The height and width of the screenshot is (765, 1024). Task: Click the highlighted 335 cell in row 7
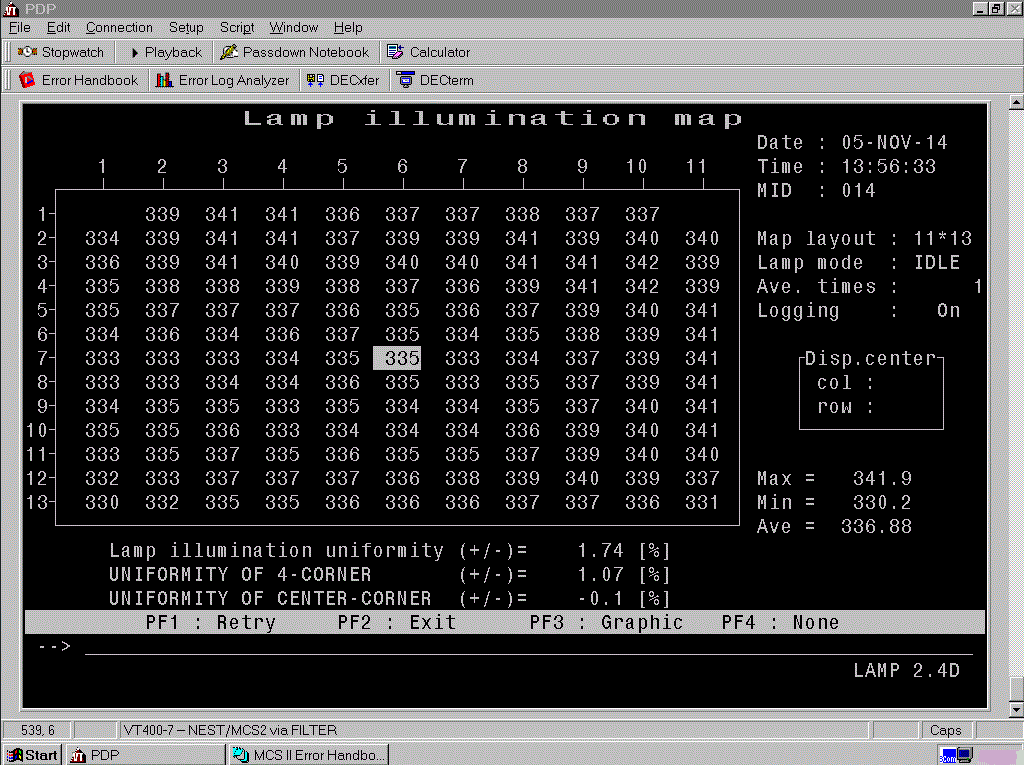pos(397,358)
